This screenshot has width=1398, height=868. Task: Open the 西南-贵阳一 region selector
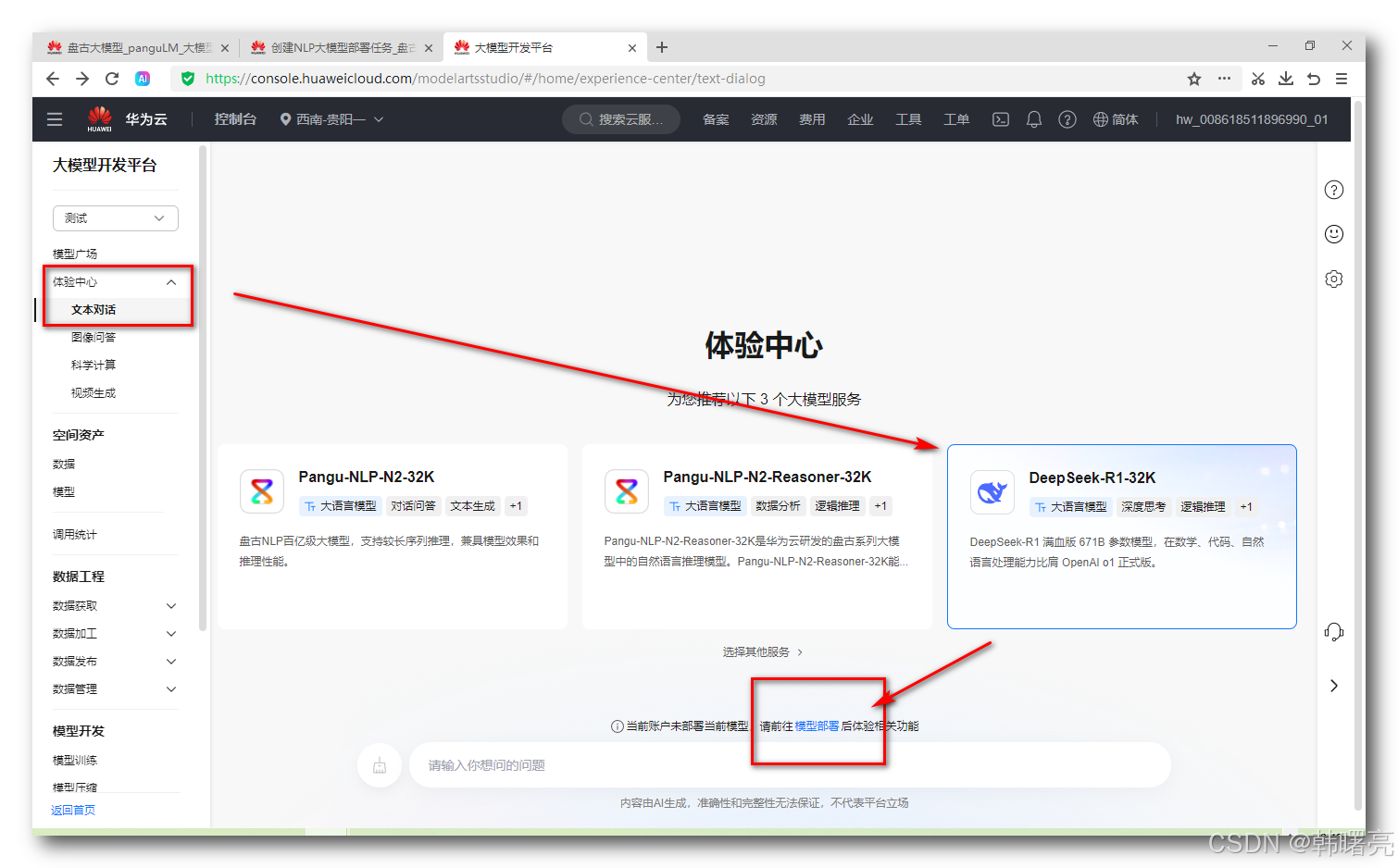pos(331,119)
